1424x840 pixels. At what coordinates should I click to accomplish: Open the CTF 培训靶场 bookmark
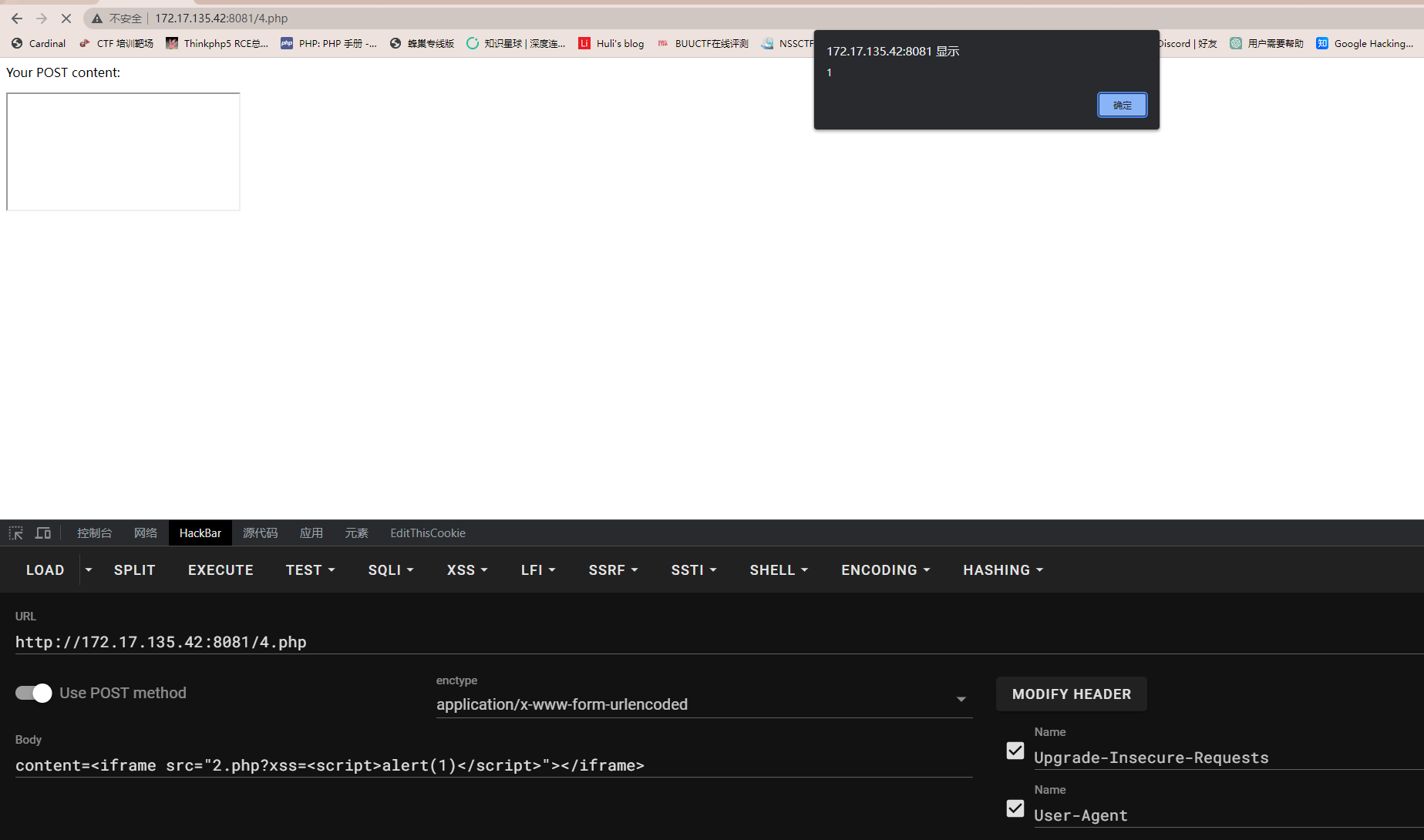(116, 44)
